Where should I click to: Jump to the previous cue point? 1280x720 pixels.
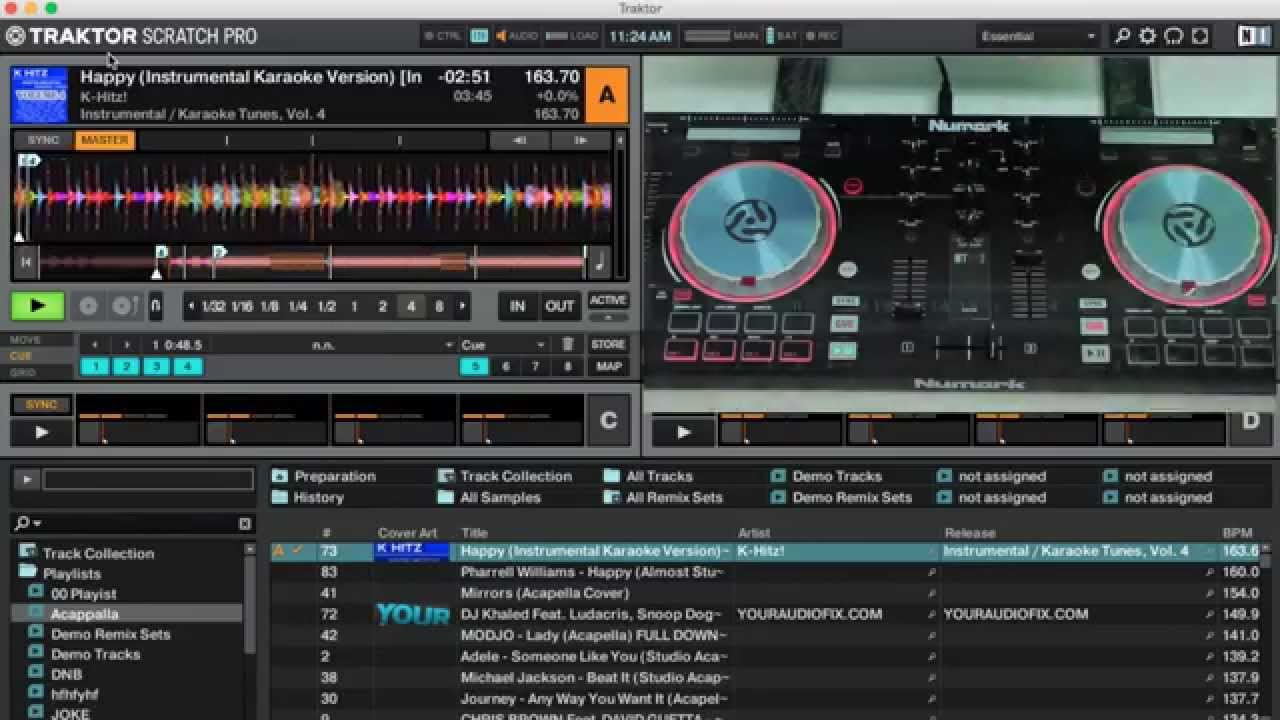pyautogui.click(x=95, y=345)
